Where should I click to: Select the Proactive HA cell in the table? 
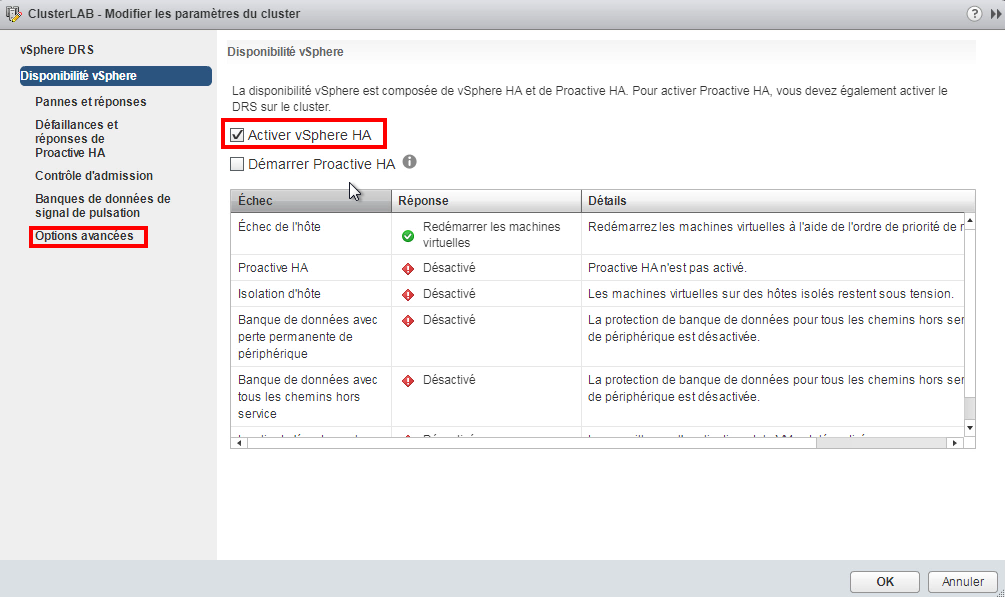click(x=273, y=268)
